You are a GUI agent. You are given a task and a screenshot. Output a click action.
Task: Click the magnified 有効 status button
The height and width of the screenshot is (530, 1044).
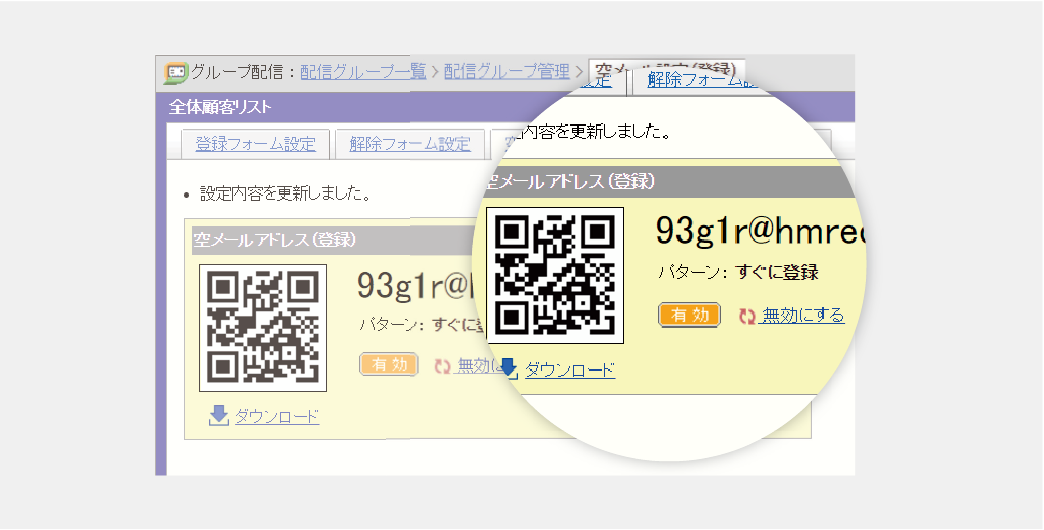coord(689,315)
